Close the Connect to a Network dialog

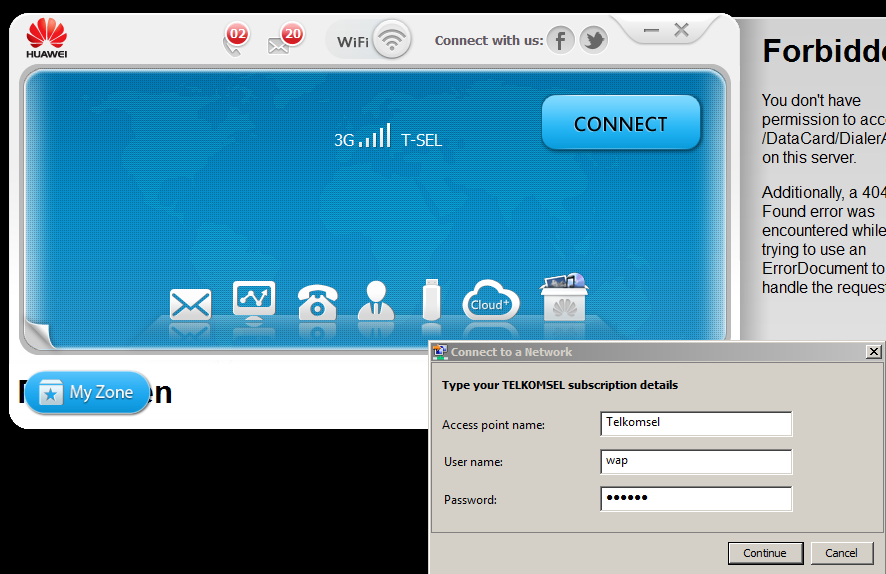click(x=874, y=352)
